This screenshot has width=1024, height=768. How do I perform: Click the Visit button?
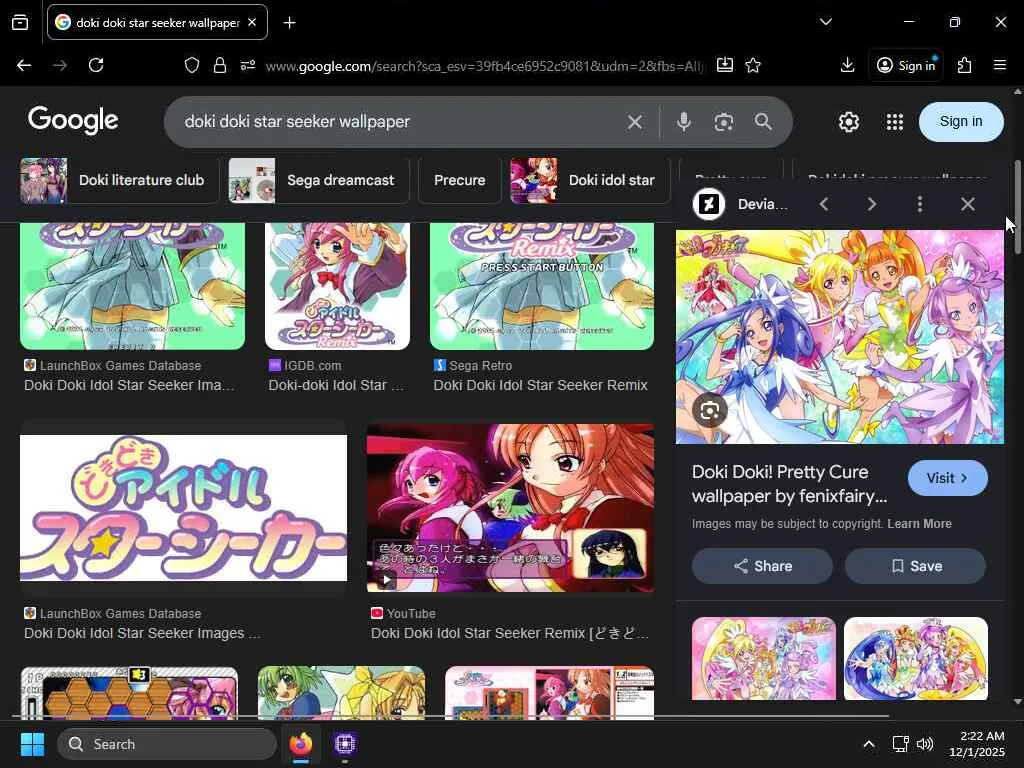(948, 478)
